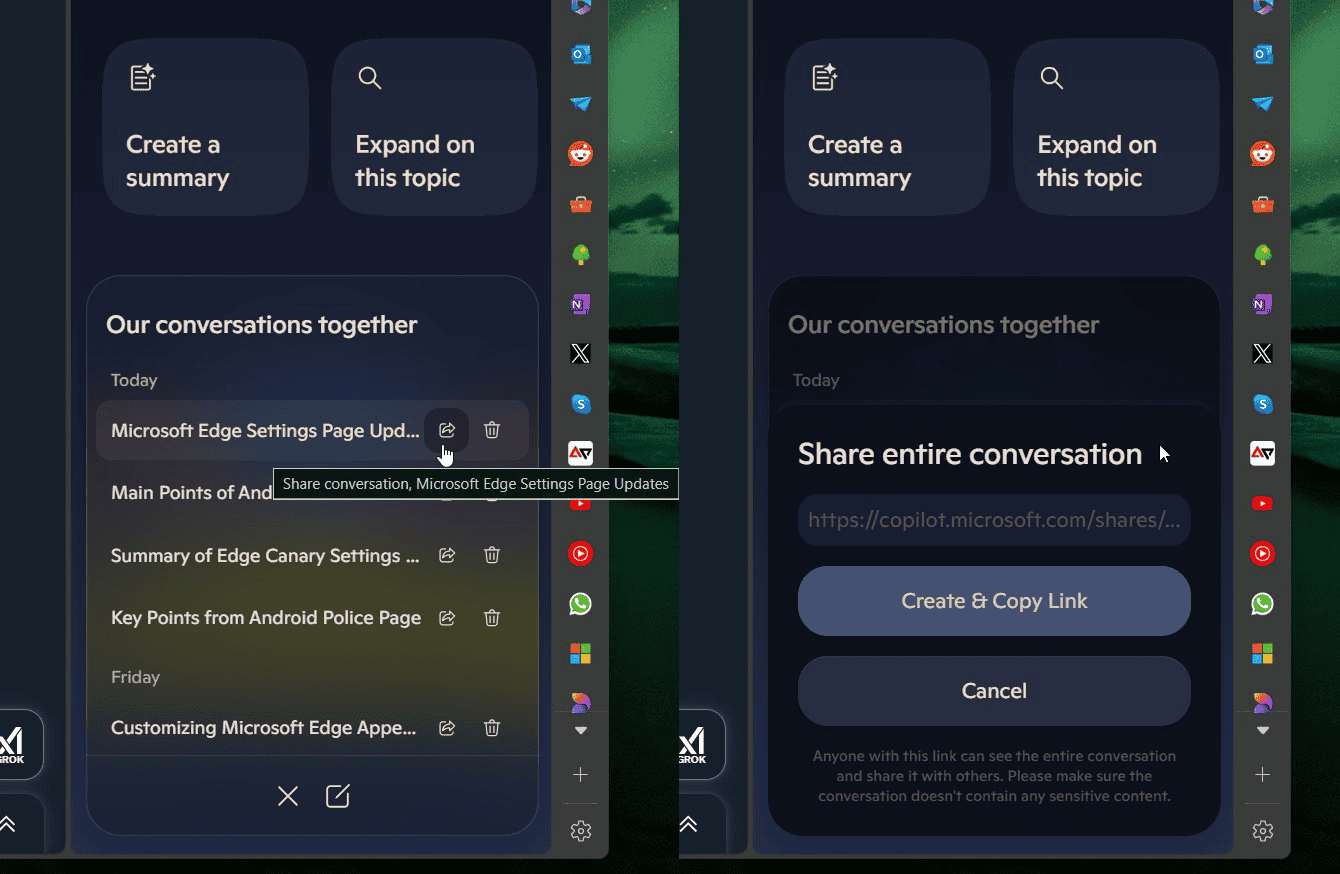Open Telegram in the sidebar beside the conversation list

581,104
